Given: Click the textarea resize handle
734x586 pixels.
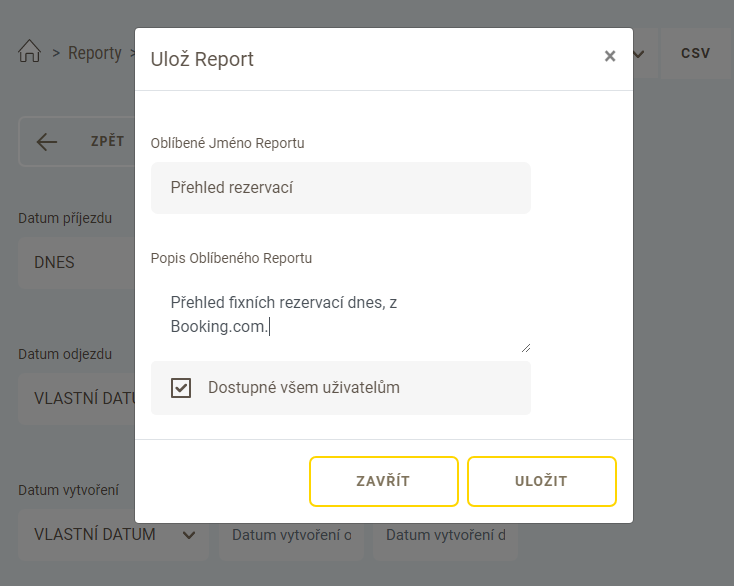Looking at the screenshot, I should coord(526,348).
